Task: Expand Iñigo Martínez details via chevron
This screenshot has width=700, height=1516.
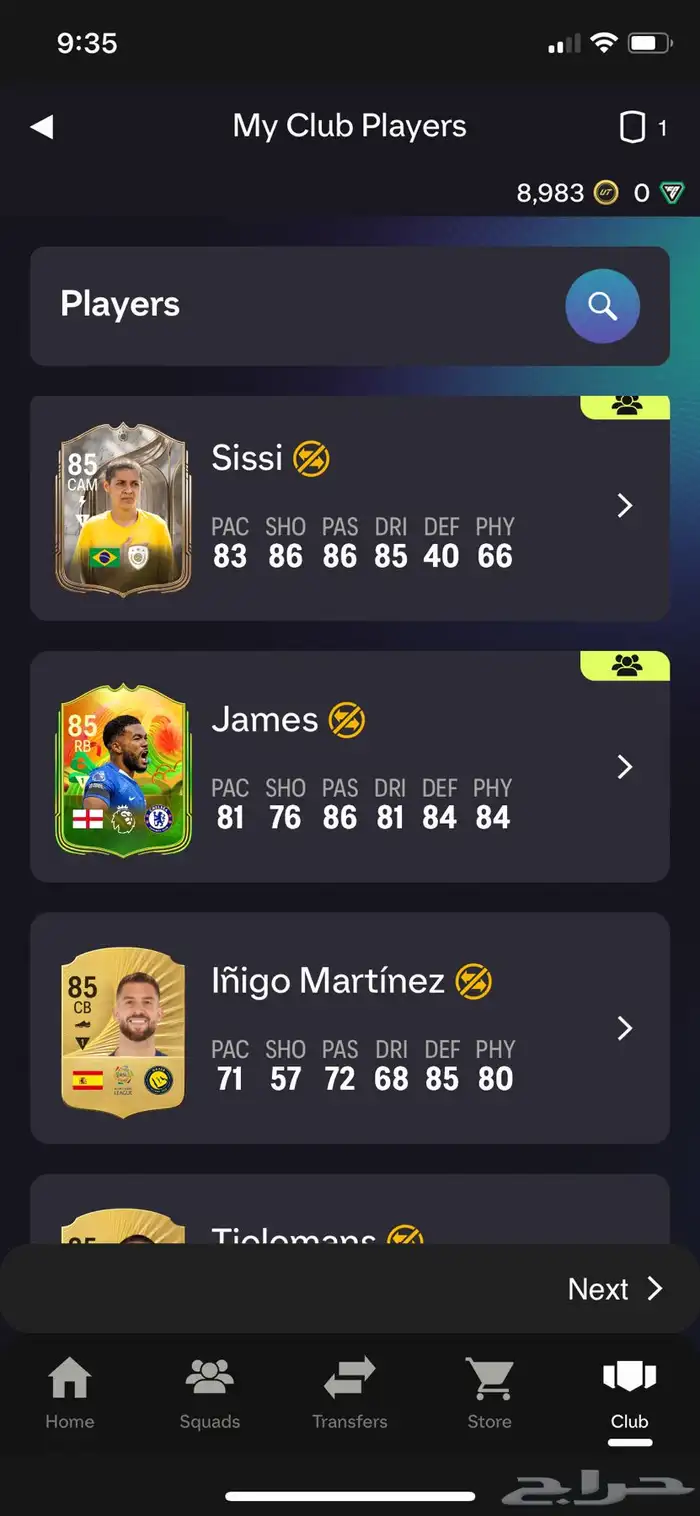Action: pos(625,1028)
